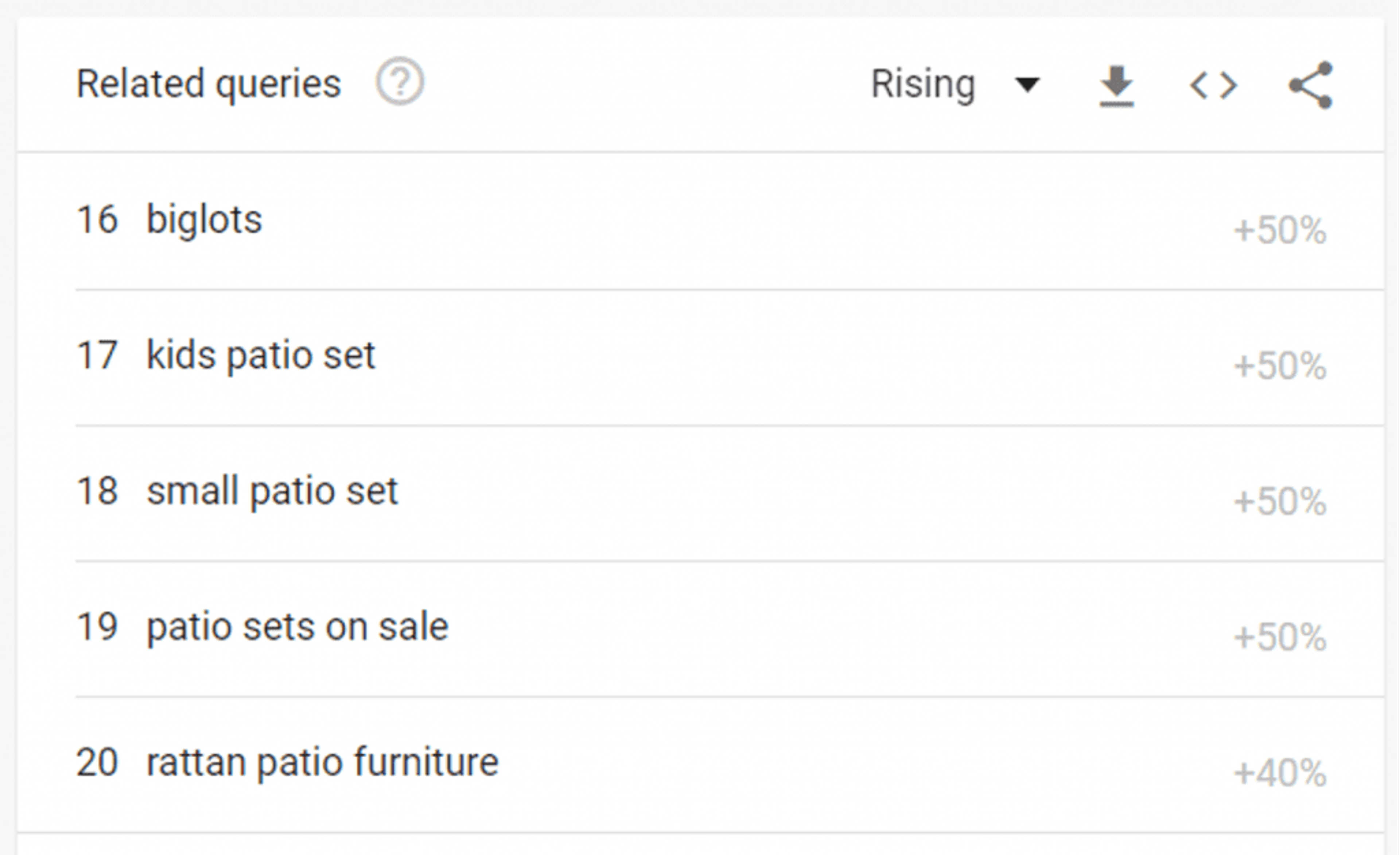The width and height of the screenshot is (1400, 855).
Task: Click the patio sets on sale entry
Action: [297, 625]
